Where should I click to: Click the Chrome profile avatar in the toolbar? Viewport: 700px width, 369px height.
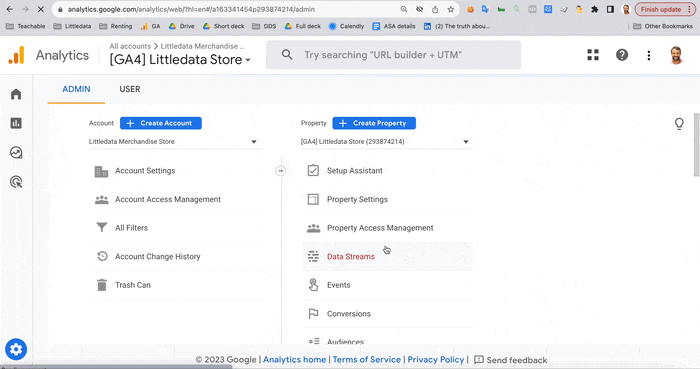click(x=626, y=9)
